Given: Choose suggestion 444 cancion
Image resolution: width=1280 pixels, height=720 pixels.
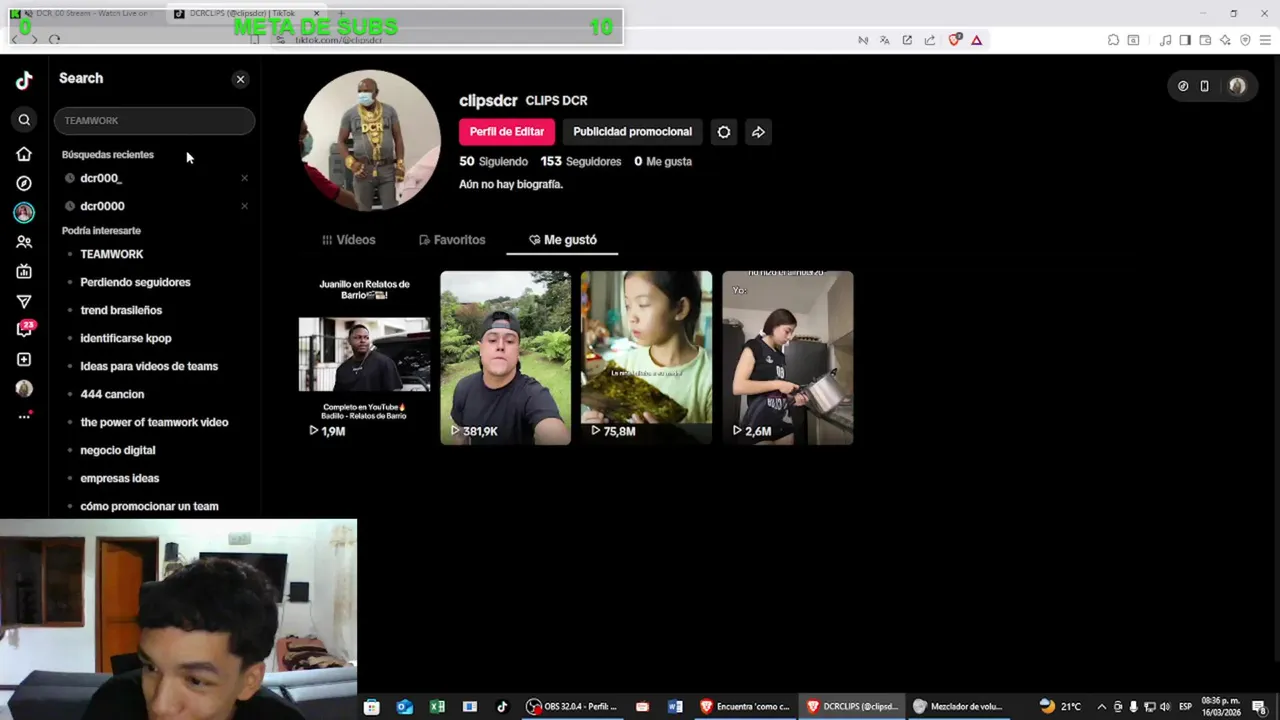Looking at the screenshot, I should [112, 394].
